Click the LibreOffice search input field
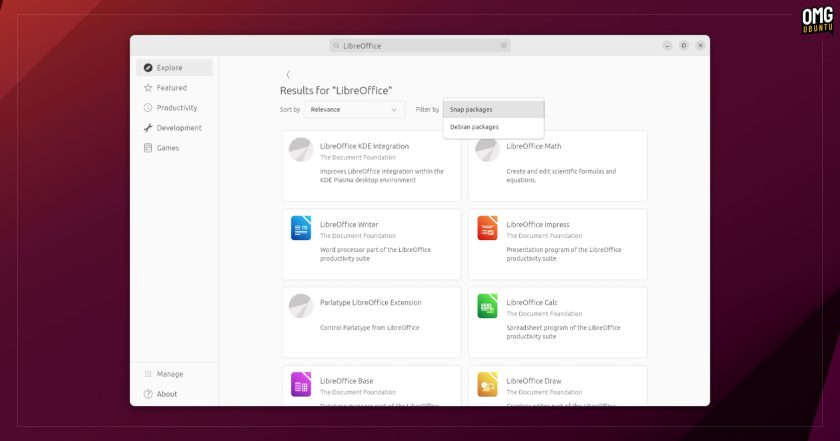This screenshot has width=840, height=441. (x=420, y=46)
